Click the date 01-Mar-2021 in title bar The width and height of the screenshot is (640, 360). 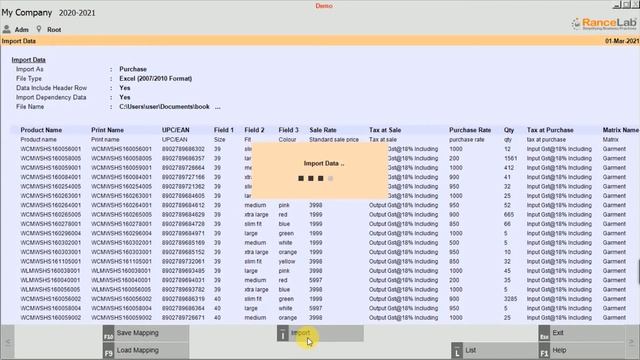622,41
